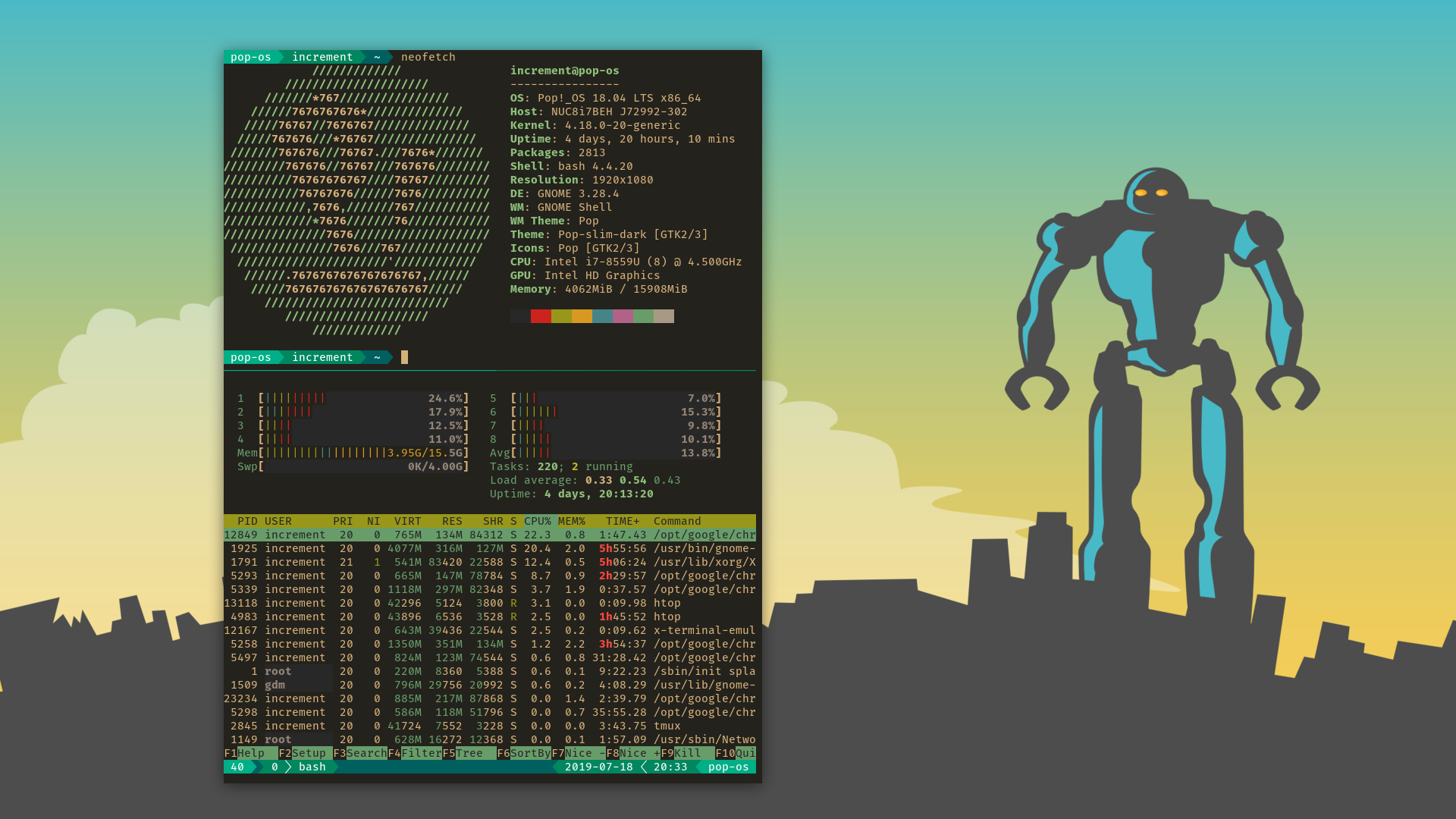This screenshot has height=819, width=1456.
Task: Open F2 Setup in htop footer
Action: click(308, 753)
